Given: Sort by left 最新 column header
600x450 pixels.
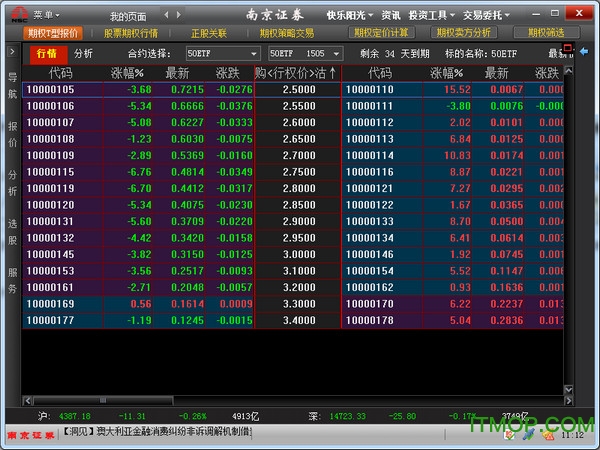Looking at the screenshot, I should click(178, 73).
